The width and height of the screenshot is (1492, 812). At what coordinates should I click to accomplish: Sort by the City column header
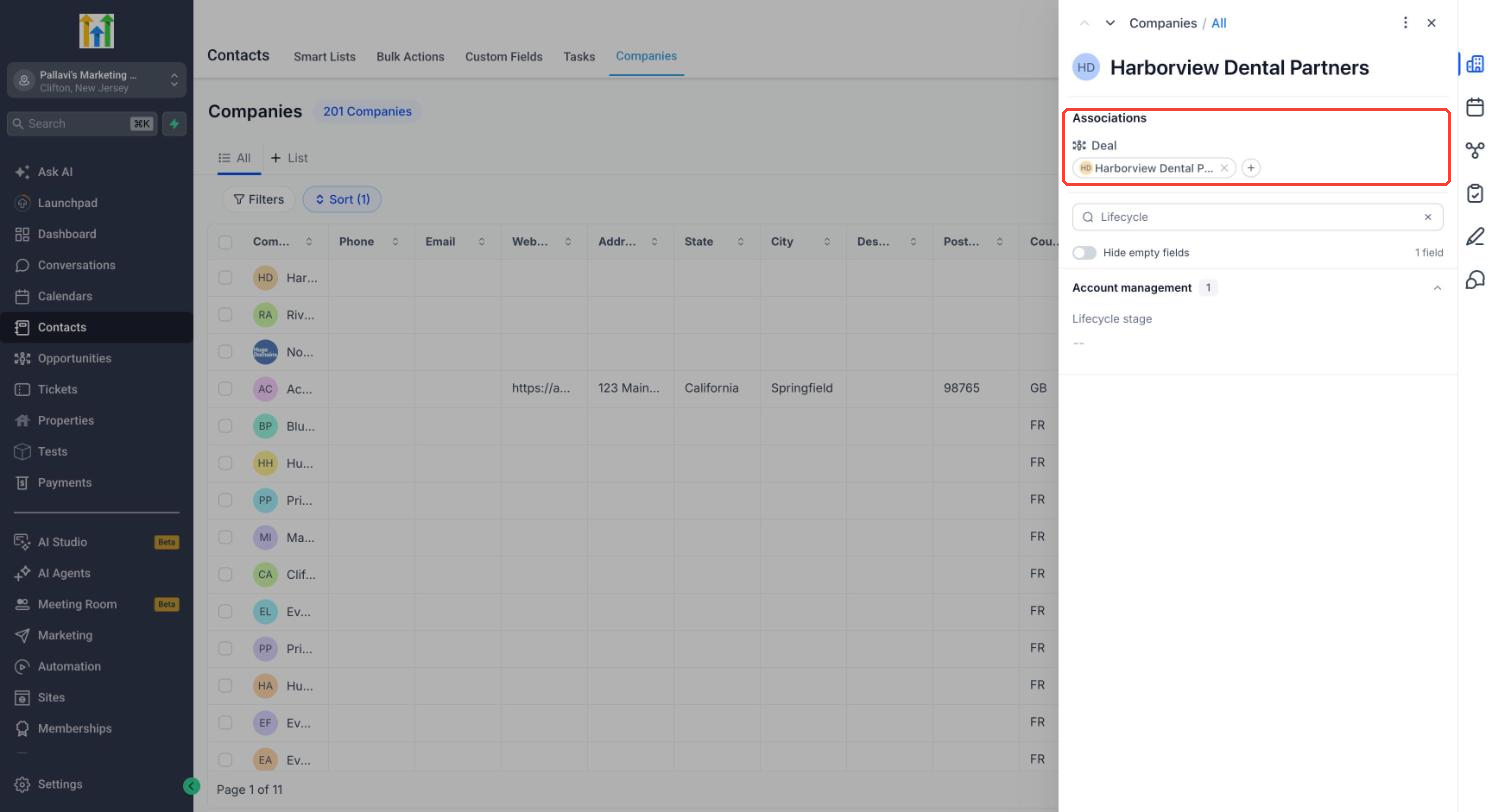[803, 242]
